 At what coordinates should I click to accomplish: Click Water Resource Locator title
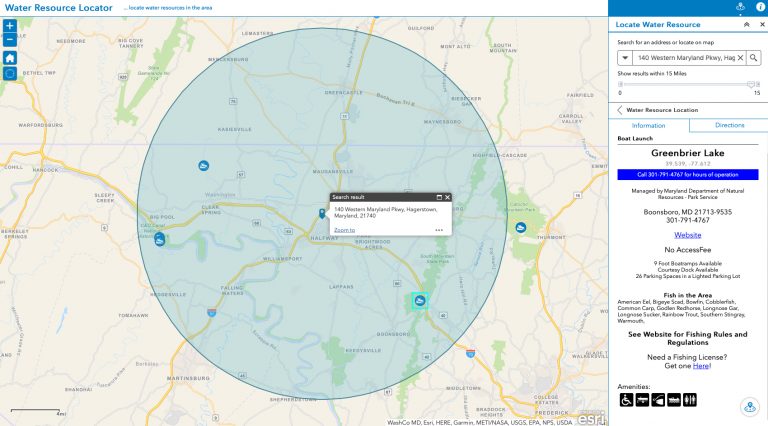tap(58, 8)
